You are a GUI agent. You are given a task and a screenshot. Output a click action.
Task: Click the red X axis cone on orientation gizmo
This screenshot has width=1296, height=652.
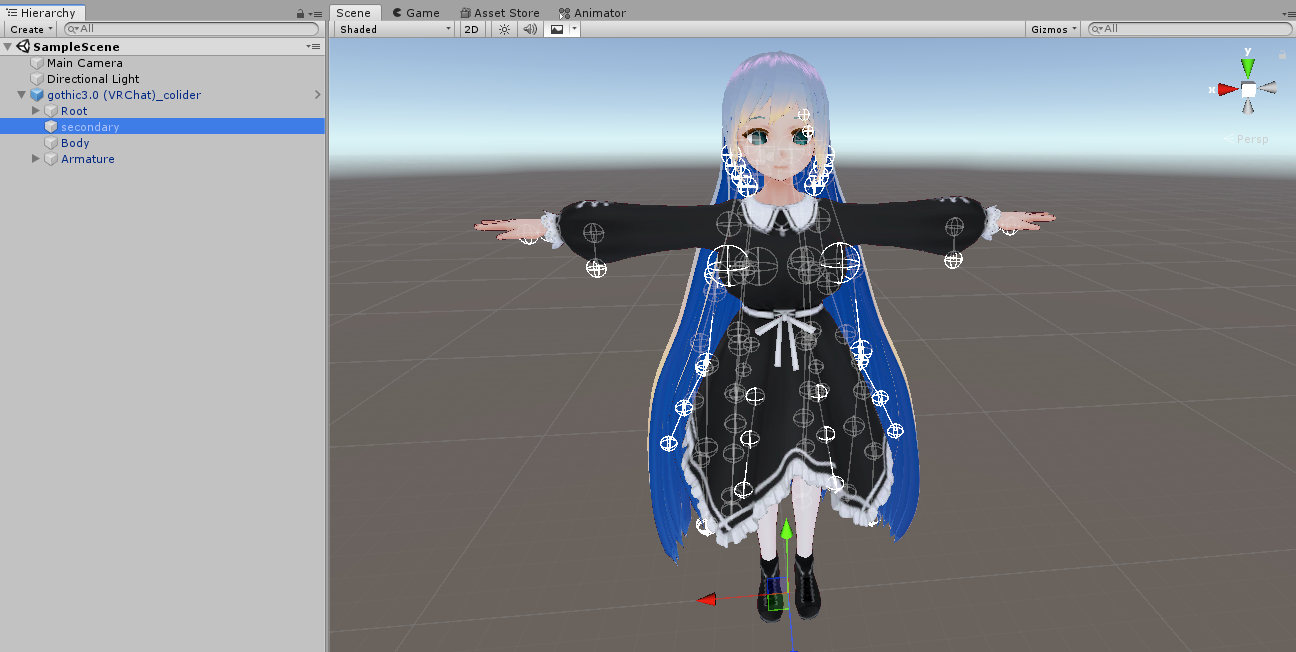1228,89
